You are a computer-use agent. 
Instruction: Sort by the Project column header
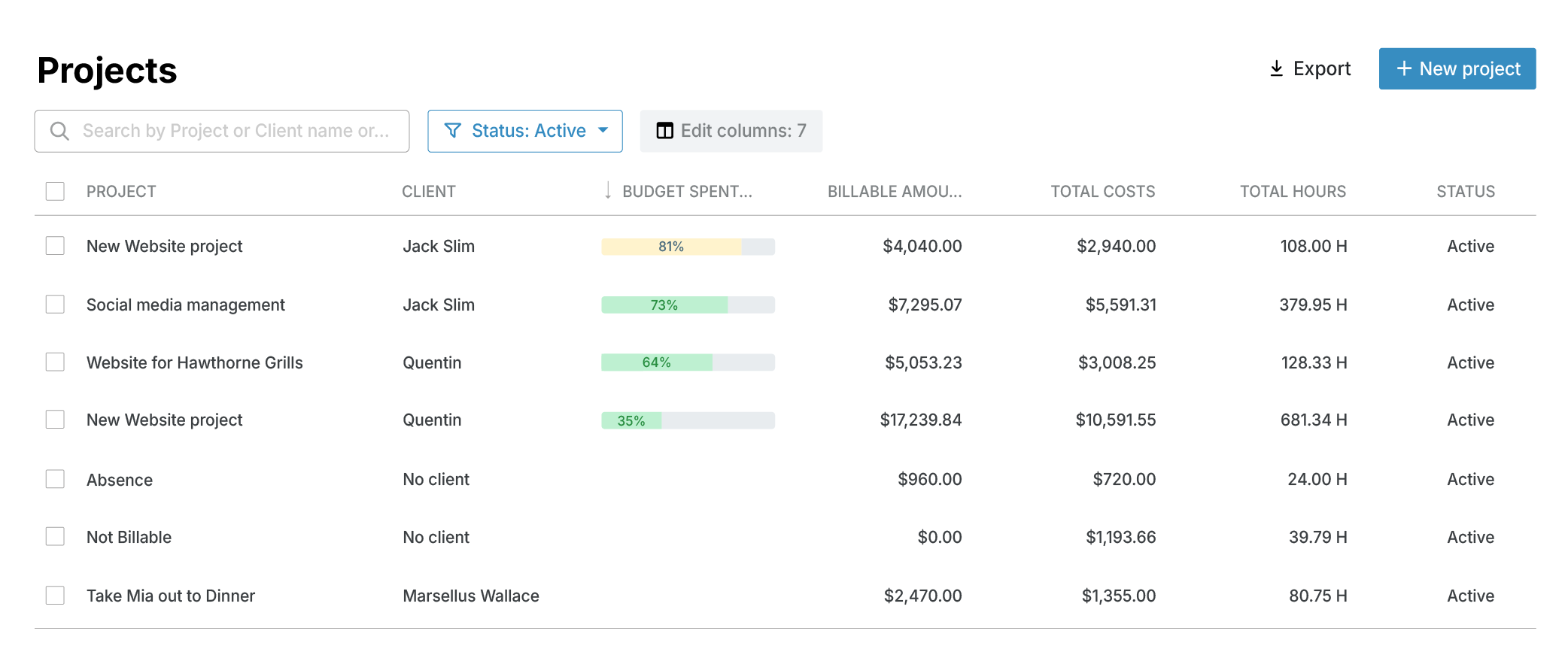point(121,192)
